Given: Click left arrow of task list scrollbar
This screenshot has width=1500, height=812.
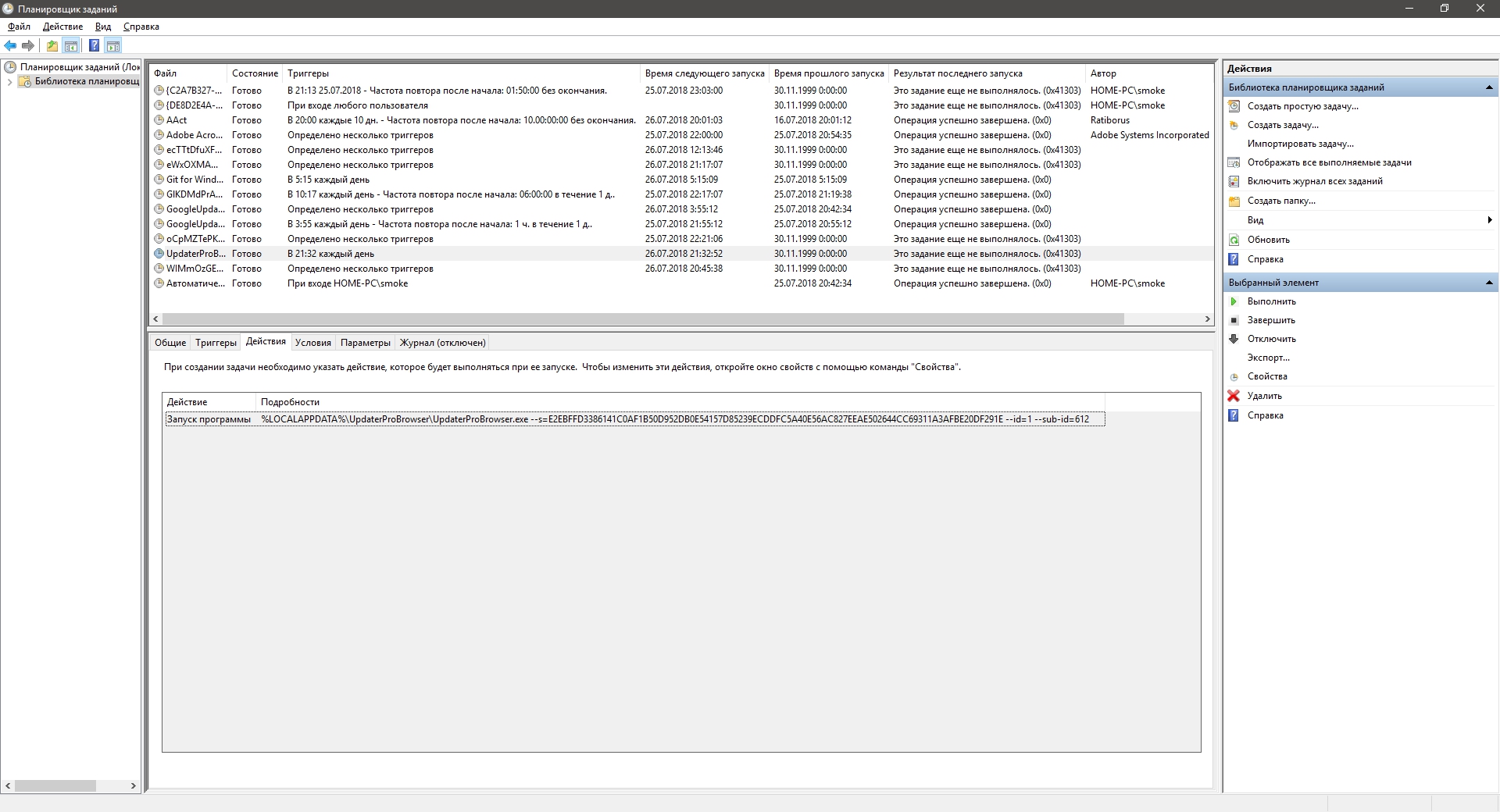Looking at the screenshot, I should coord(156,319).
